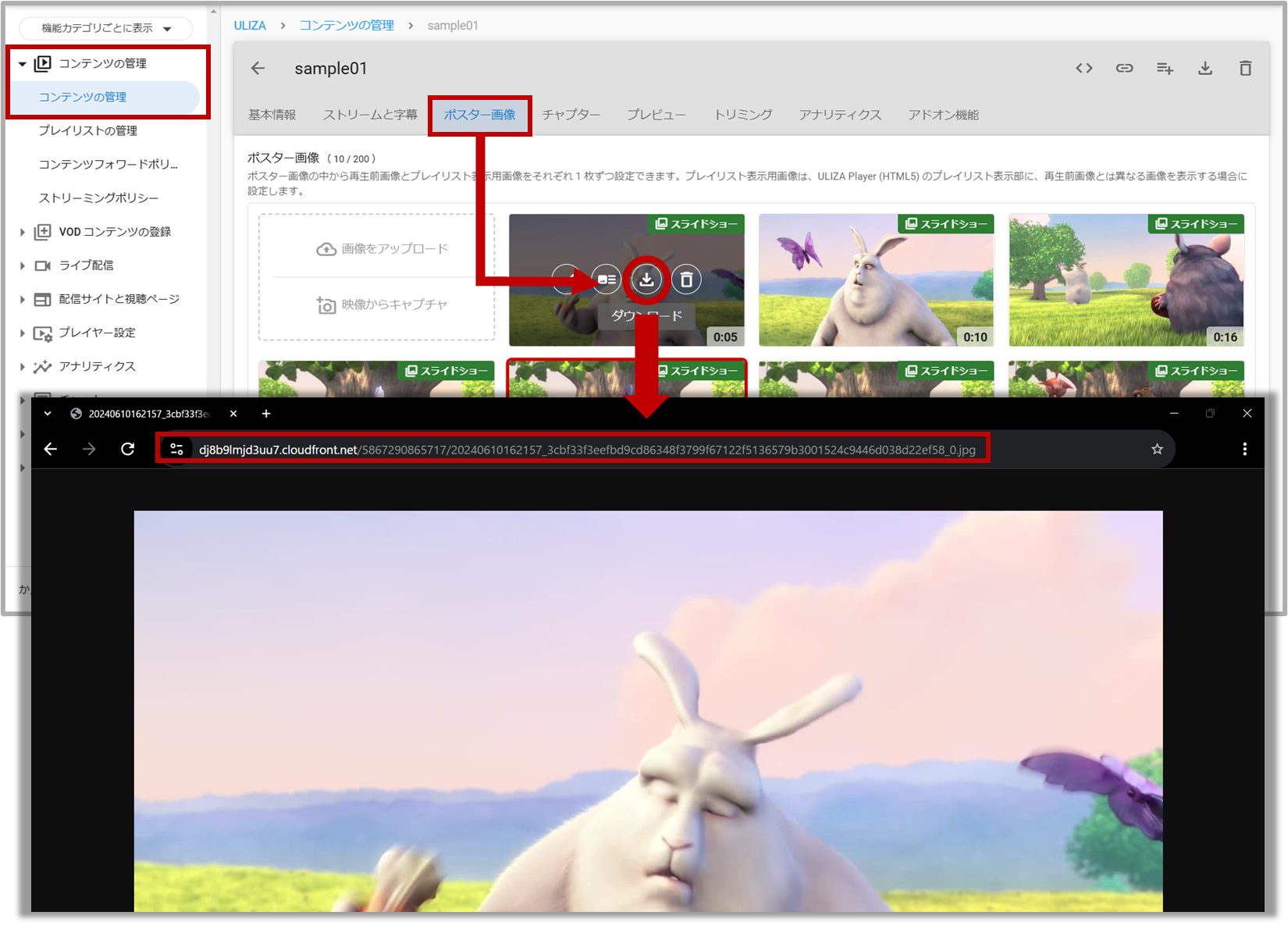Viewport: 1288px width, 926px height.
Task: Click 映像からキャプチャ button
Action: pyautogui.click(x=382, y=305)
